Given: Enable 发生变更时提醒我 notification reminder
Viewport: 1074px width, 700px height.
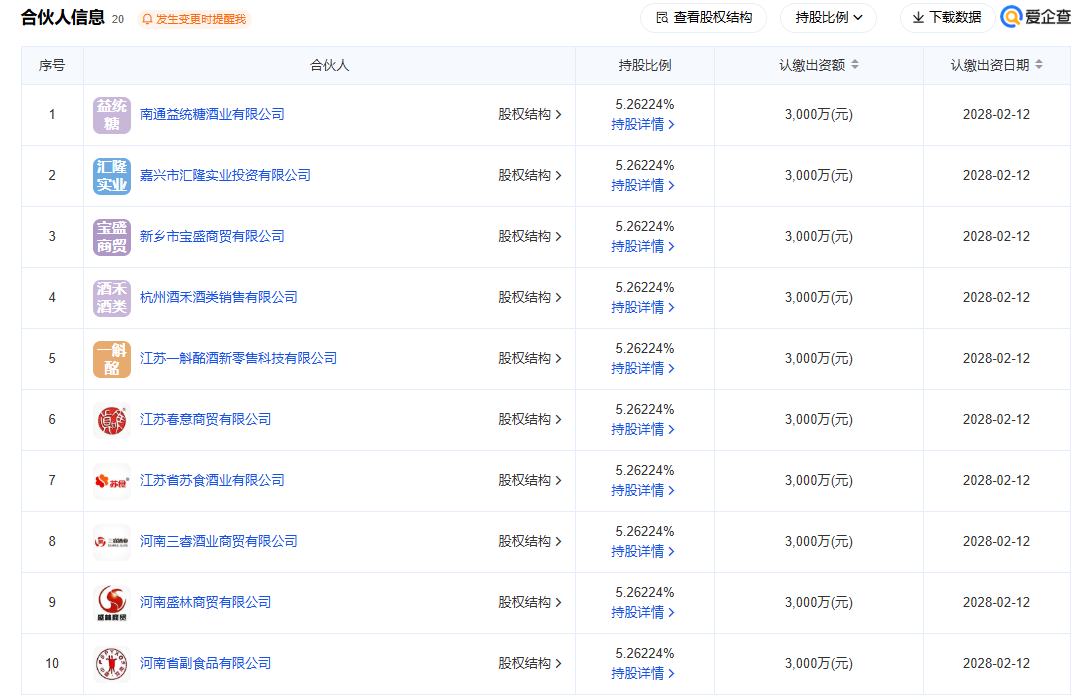Looking at the screenshot, I should (x=195, y=19).
